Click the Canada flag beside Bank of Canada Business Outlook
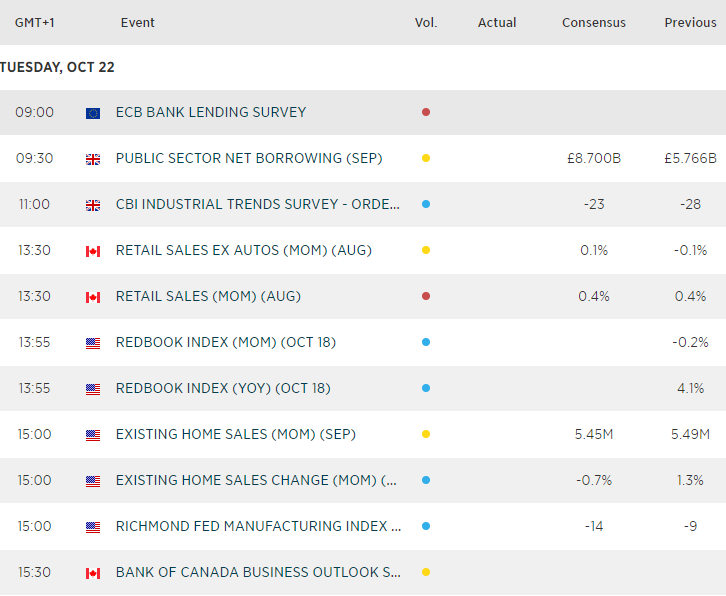 click(93, 573)
